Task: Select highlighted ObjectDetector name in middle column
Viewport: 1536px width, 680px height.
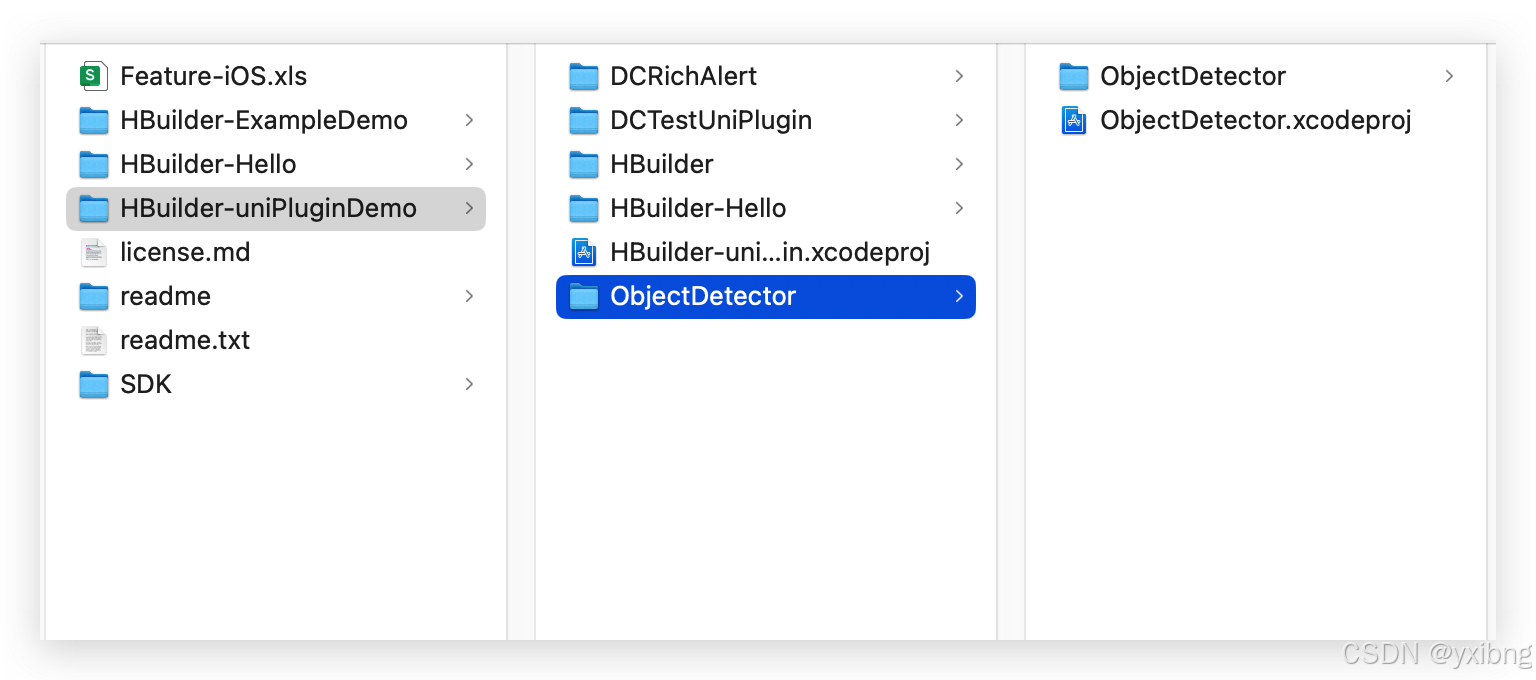Action: [x=703, y=296]
